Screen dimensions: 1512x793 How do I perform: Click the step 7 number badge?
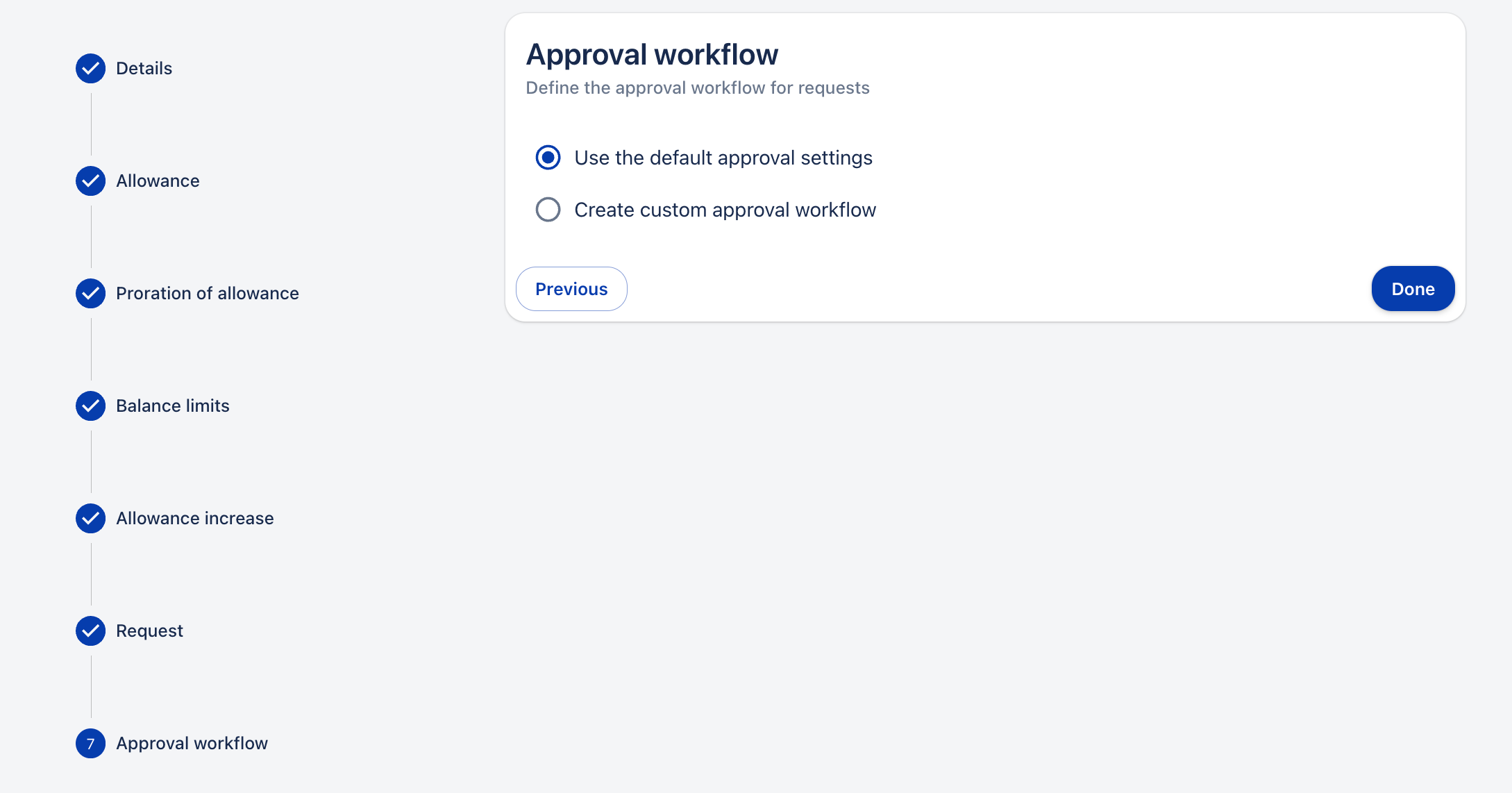click(90, 743)
